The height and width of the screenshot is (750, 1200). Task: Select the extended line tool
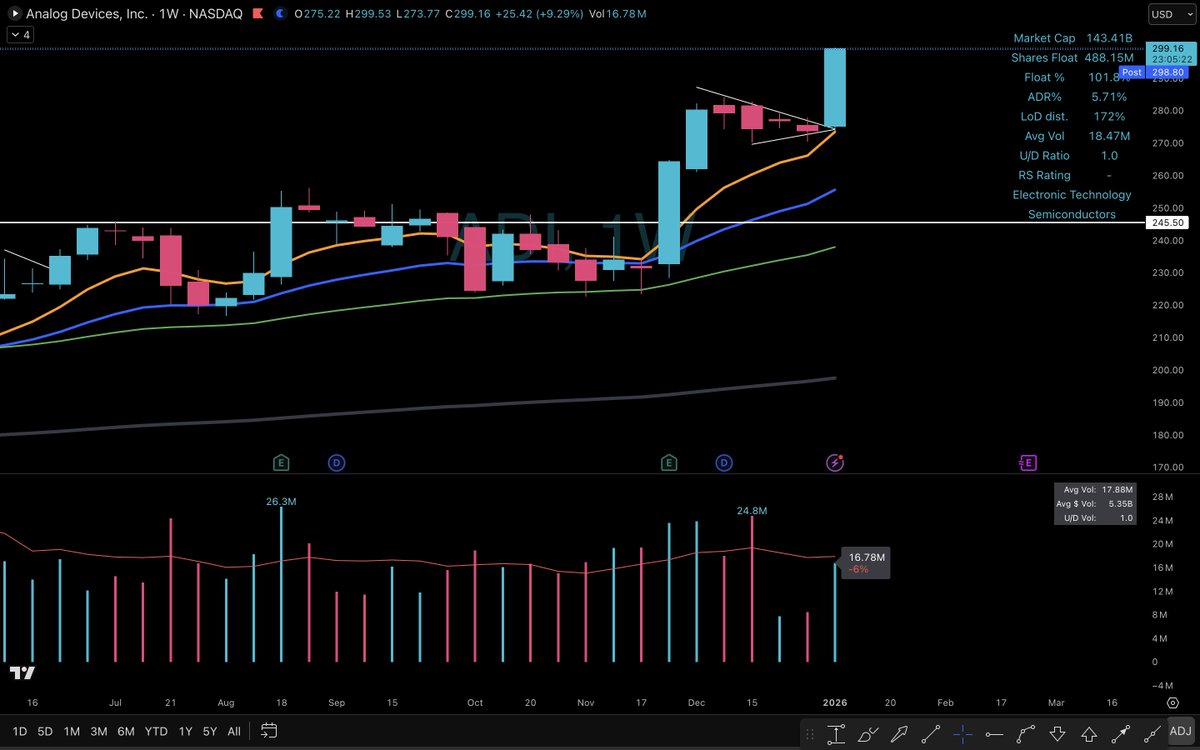pos(1152,734)
